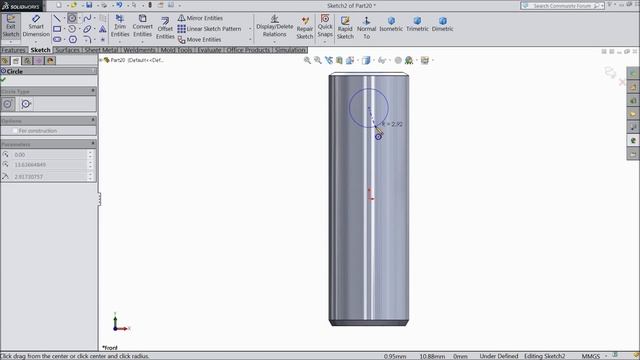
Task: Select the Arc sketch tool
Action: click(72, 29)
